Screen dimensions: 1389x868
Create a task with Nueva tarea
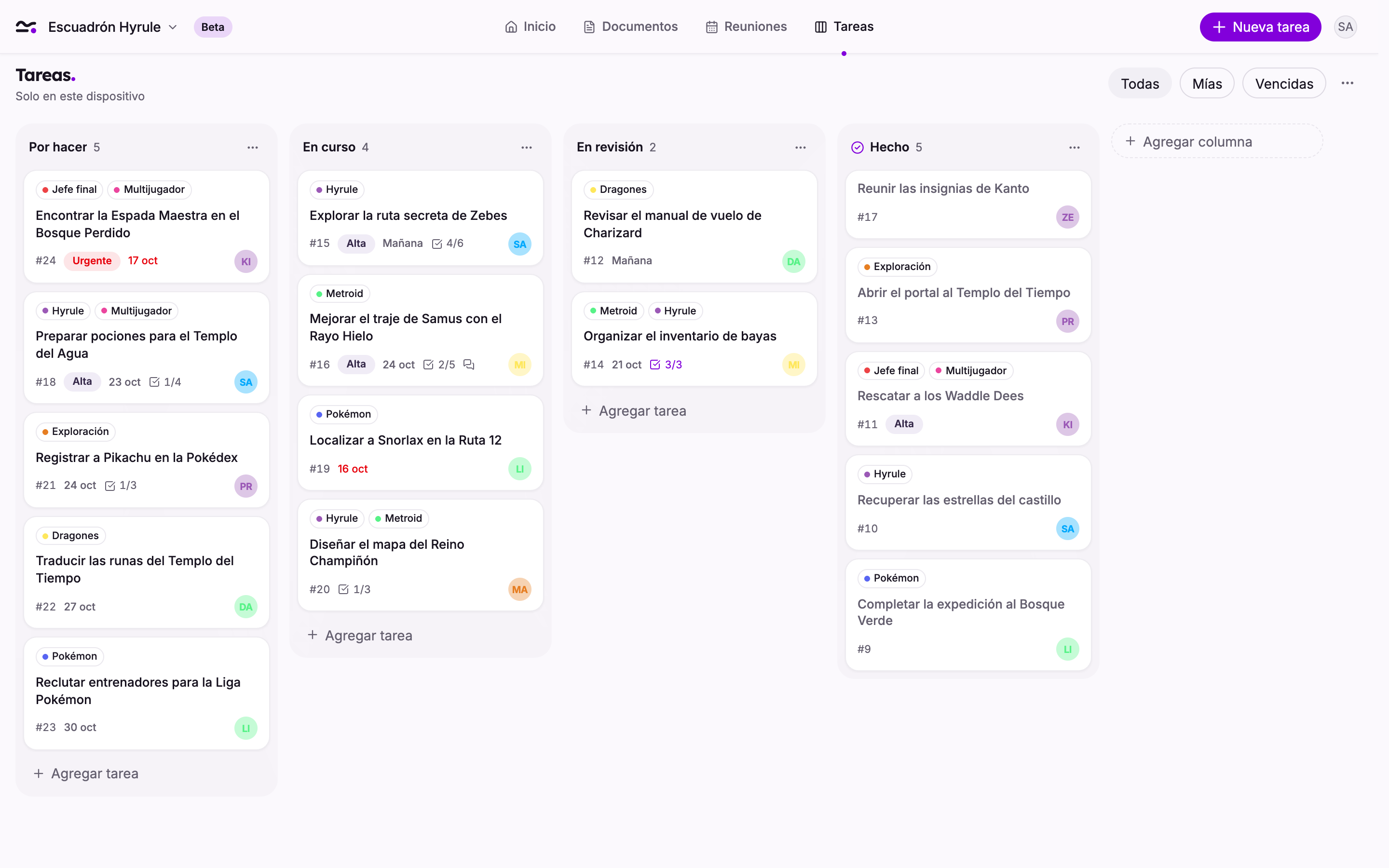point(1260,27)
